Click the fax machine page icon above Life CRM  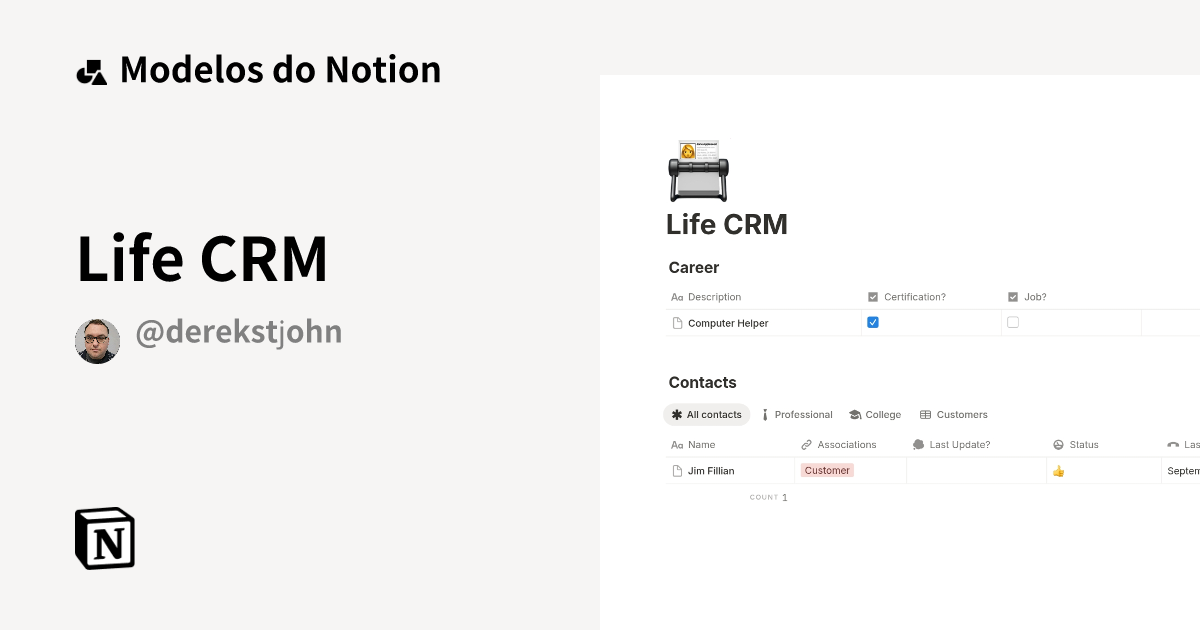pyautogui.click(x=698, y=168)
